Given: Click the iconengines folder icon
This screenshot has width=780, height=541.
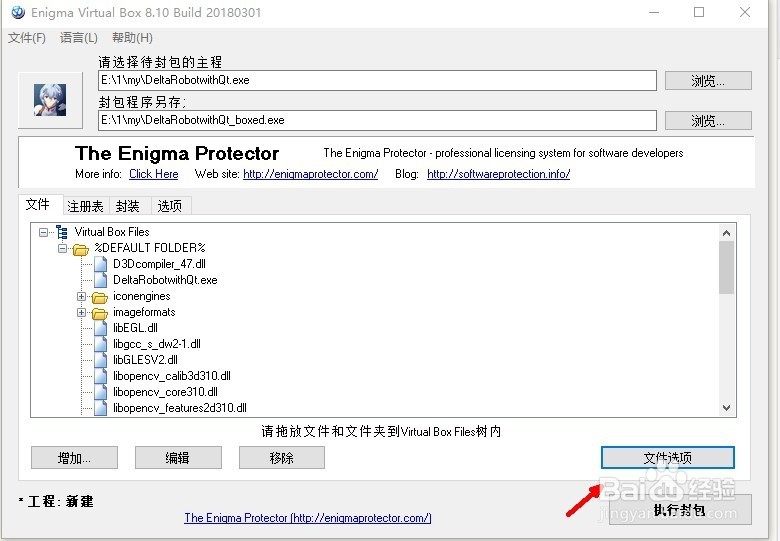Looking at the screenshot, I should tap(99, 297).
